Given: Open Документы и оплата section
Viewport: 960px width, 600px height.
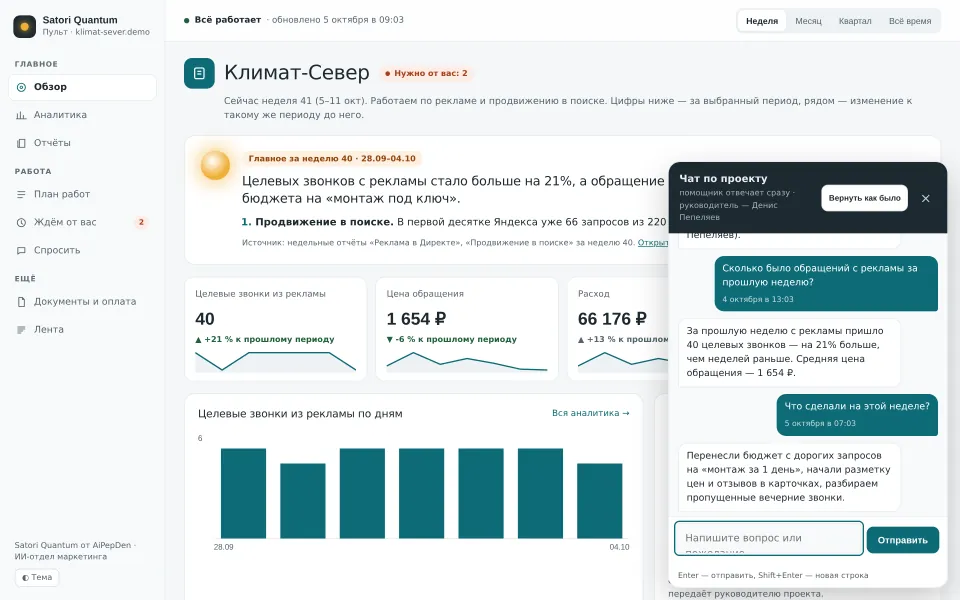Looking at the screenshot, I should tap(82, 301).
